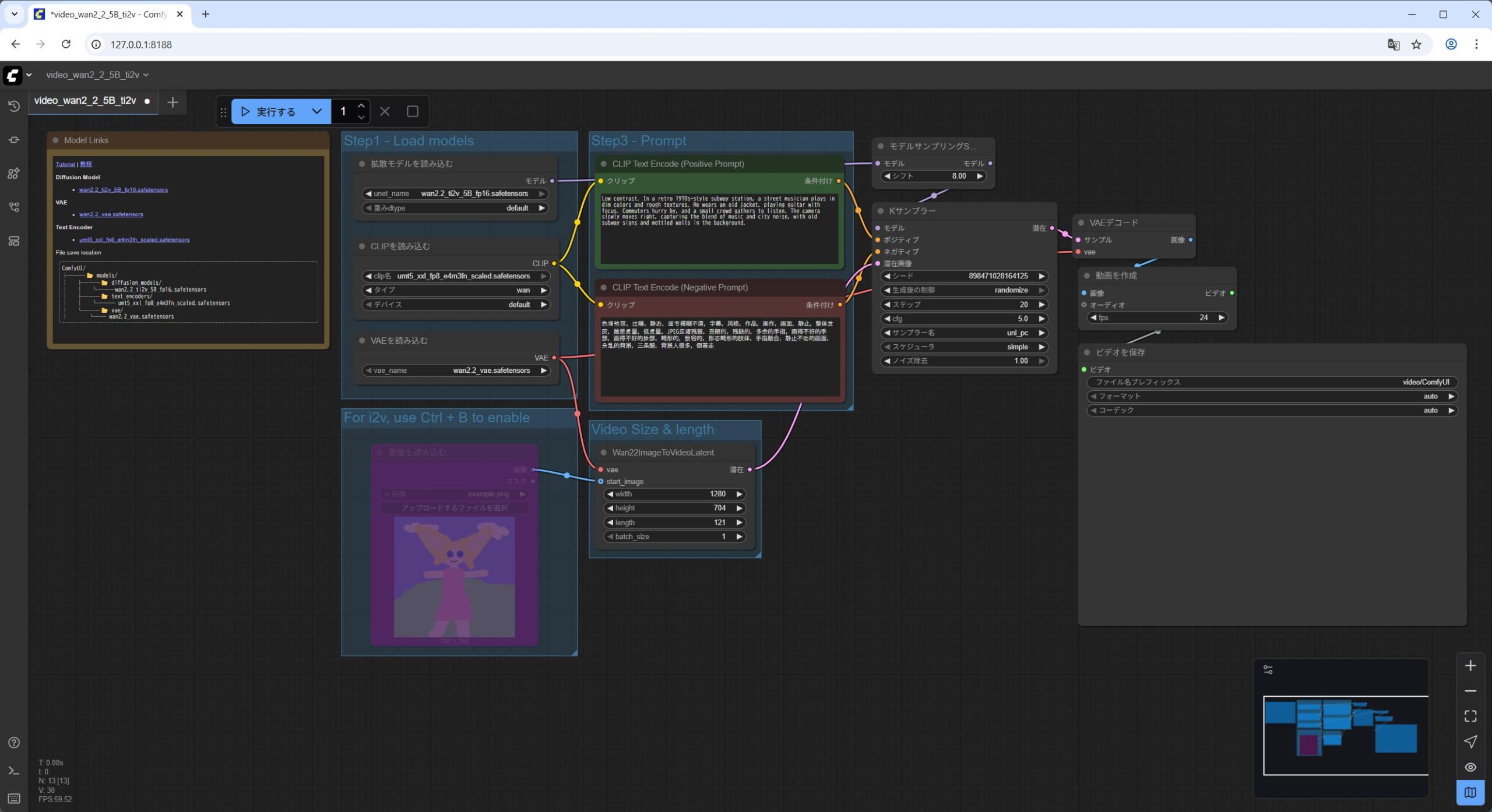Image resolution: width=1492 pixels, height=812 pixels.
Task: Open the wan2.2_ti2v_5B_fp16.safetensors link
Action: (124, 190)
